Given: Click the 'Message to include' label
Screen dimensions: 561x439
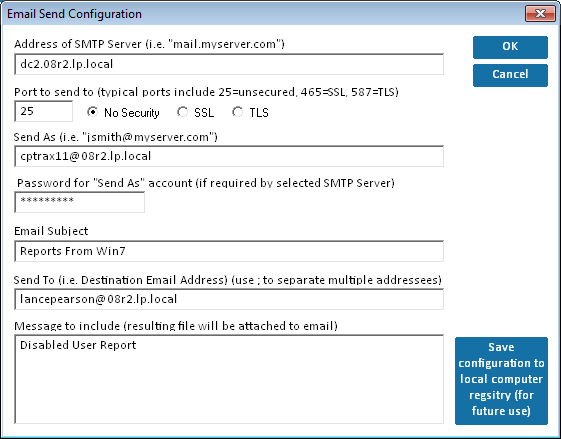Looking at the screenshot, I should pyautogui.click(x=176, y=326).
